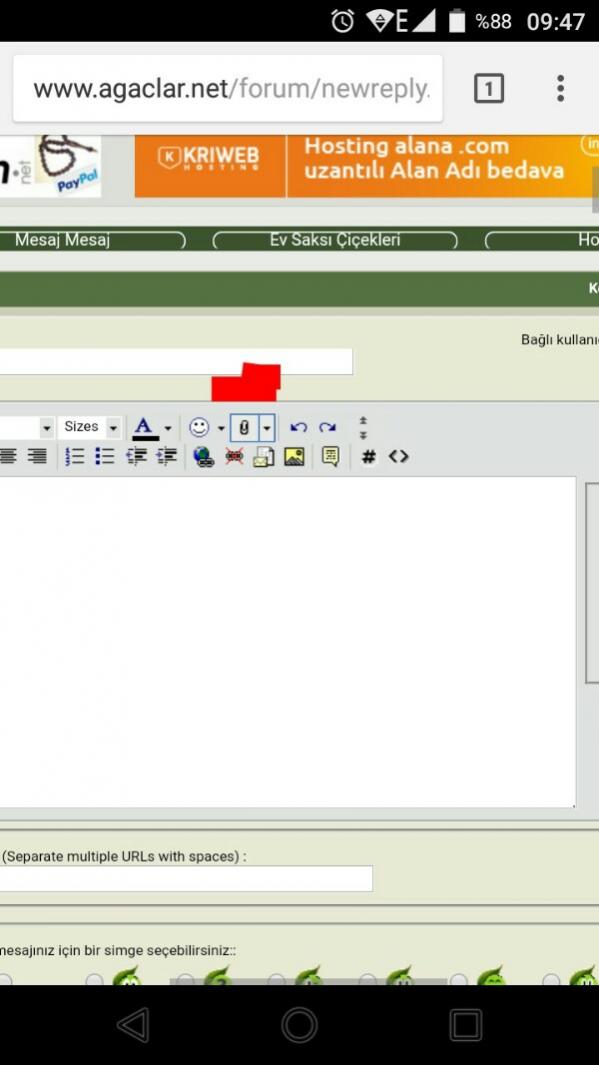
Task: Remove link with unlink icon
Action: click(x=234, y=456)
